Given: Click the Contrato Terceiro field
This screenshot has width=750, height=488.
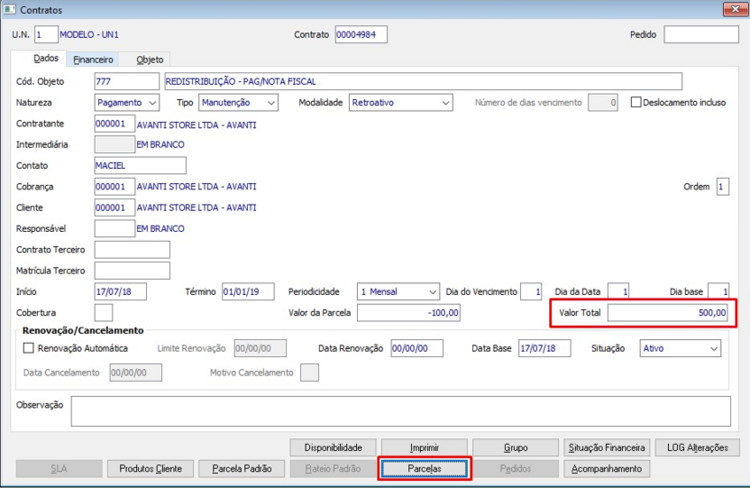Looking at the screenshot, I should click(132, 250).
